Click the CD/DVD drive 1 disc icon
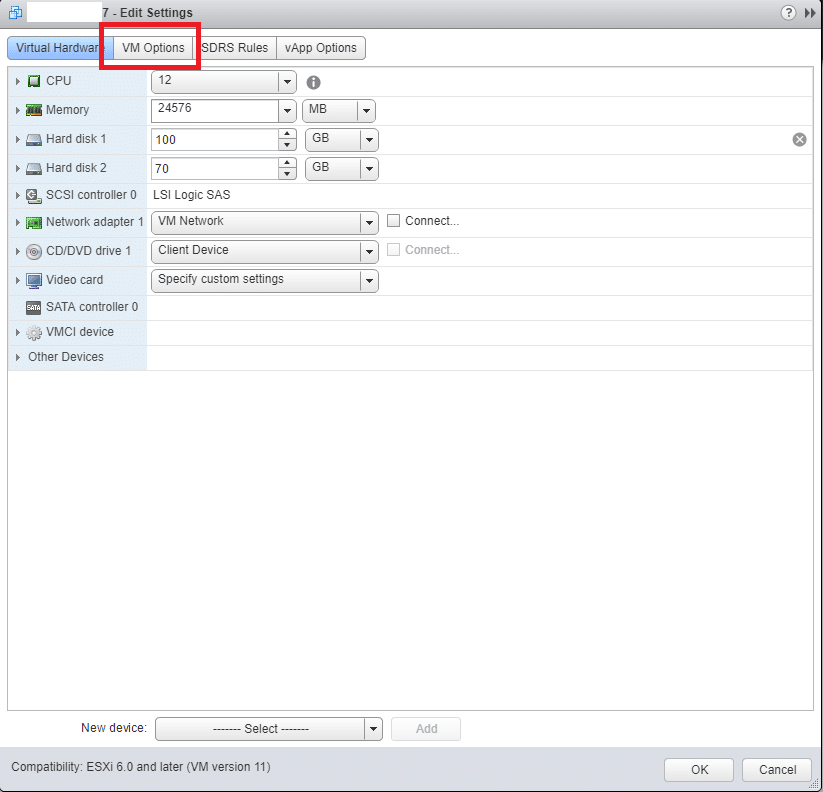 [x=34, y=251]
